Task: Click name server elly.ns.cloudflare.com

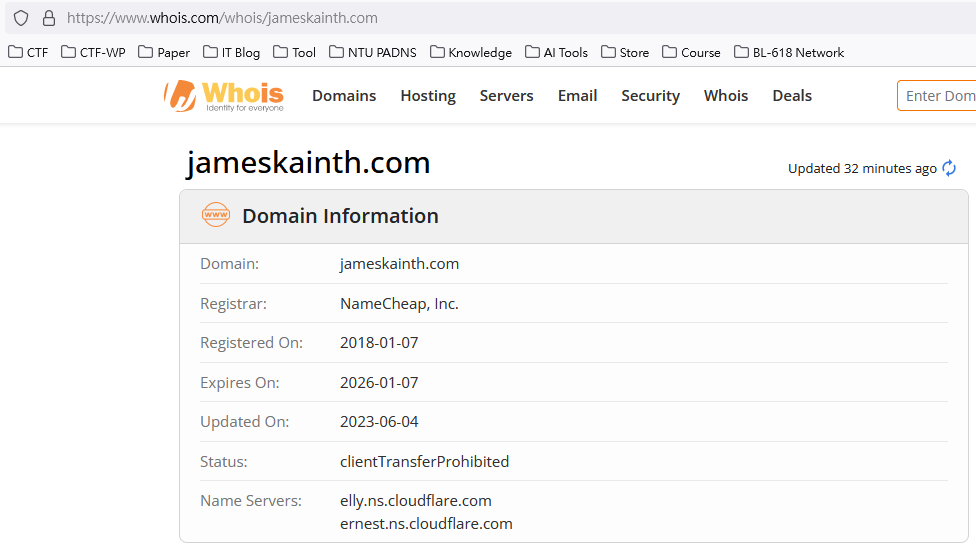Action: tap(416, 501)
